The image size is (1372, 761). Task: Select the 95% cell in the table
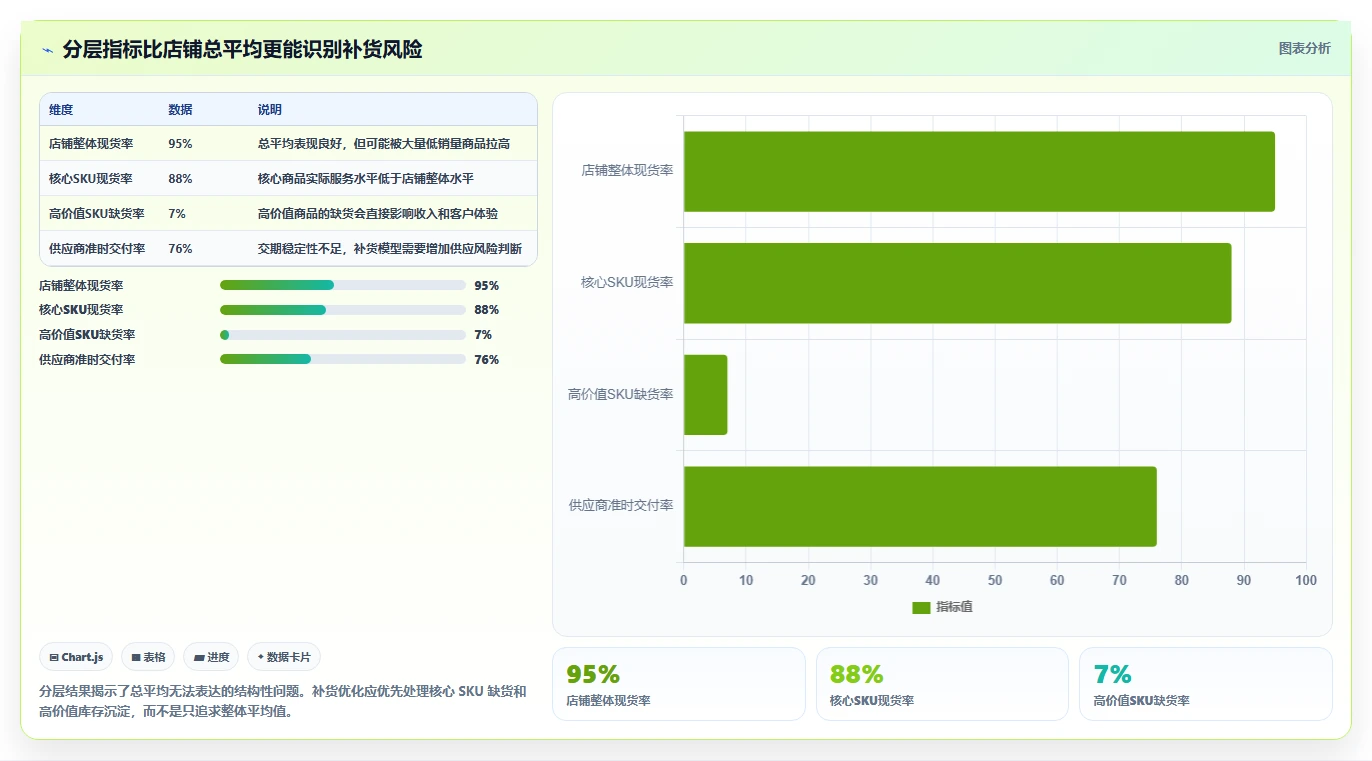[180, 144]
